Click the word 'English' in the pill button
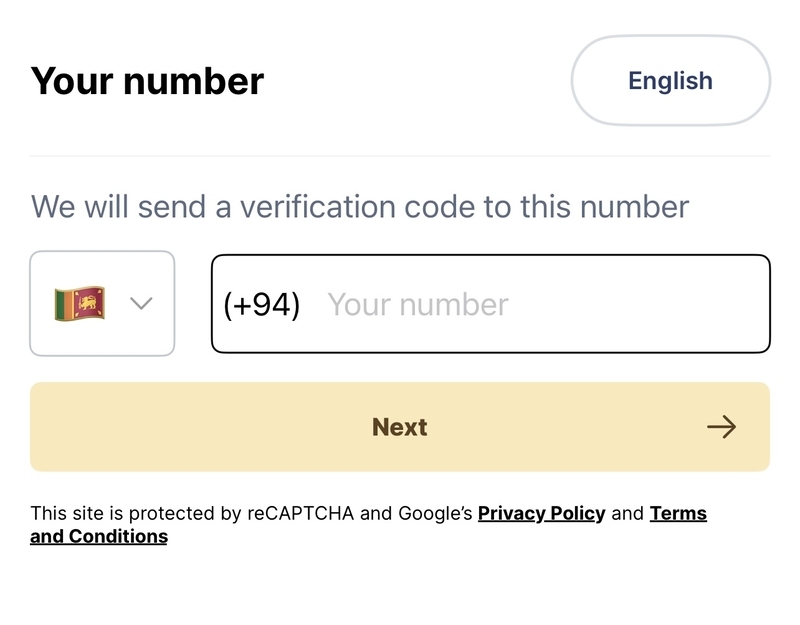 670,81
